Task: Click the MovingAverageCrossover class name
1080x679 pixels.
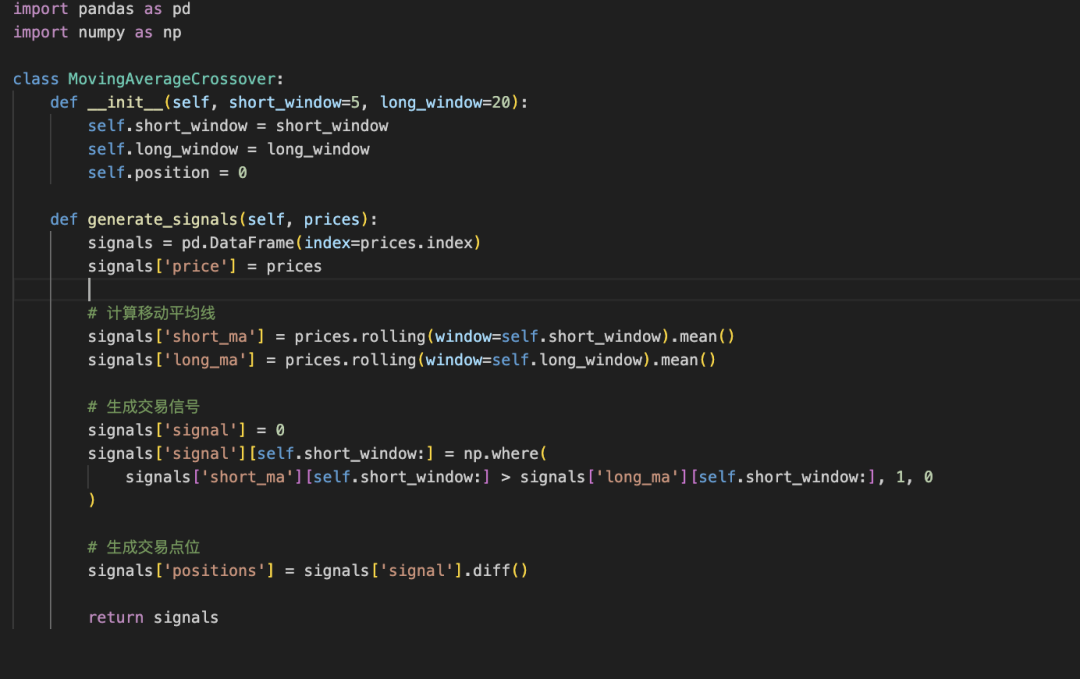Action: tap(172, 79)
